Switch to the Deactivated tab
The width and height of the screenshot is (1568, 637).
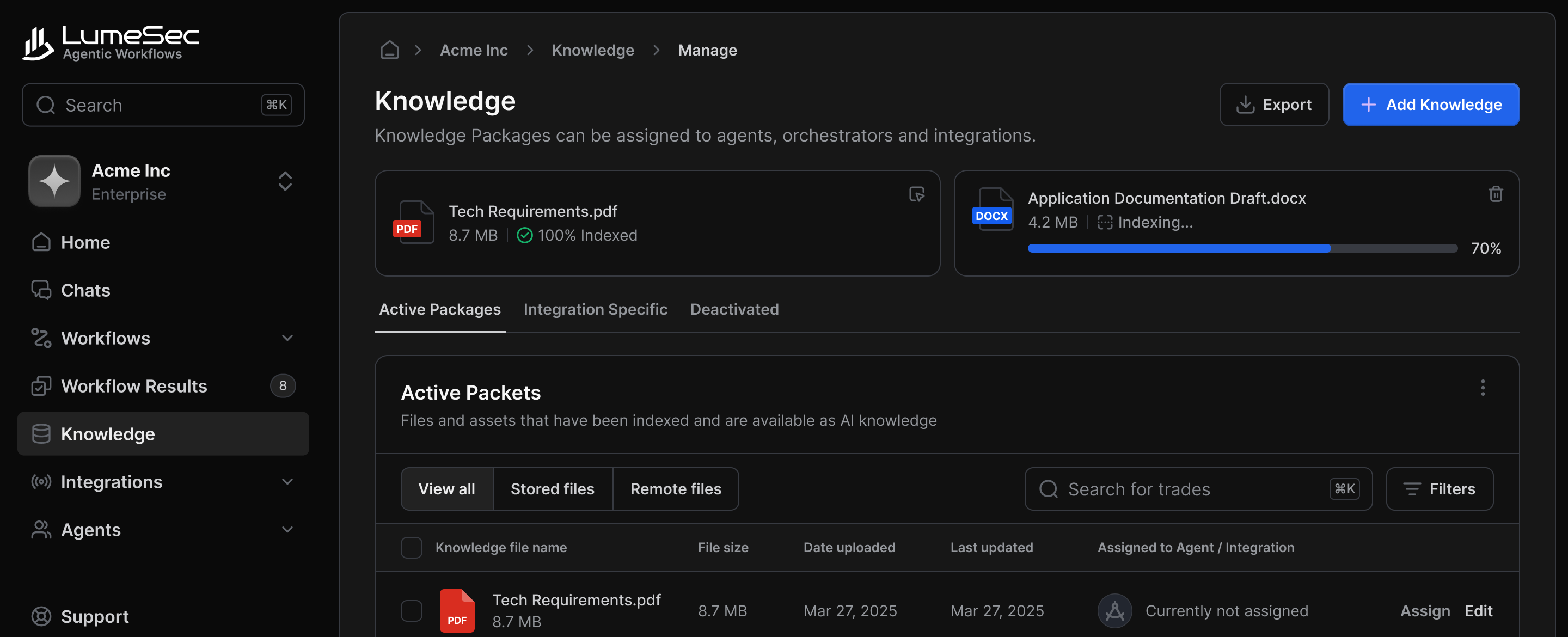coord(734,309)
